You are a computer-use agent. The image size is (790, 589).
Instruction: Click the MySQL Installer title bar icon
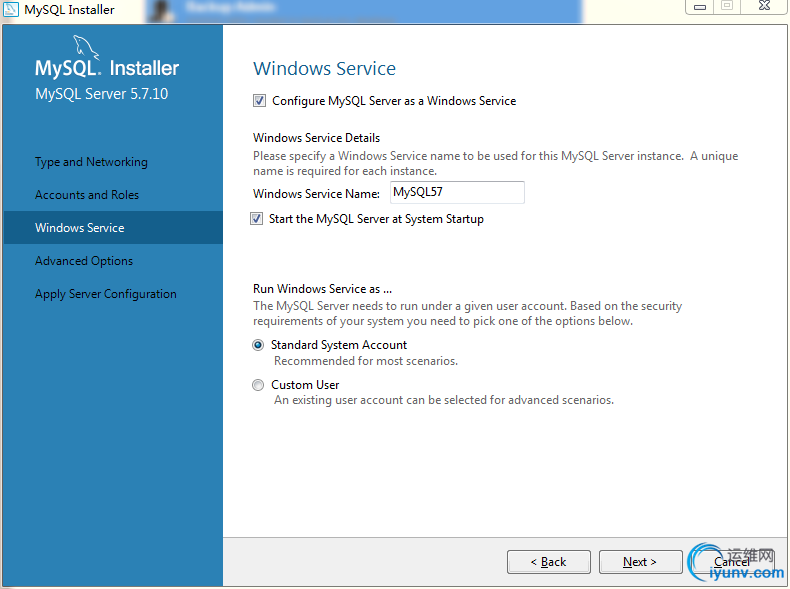pos(11,9)
